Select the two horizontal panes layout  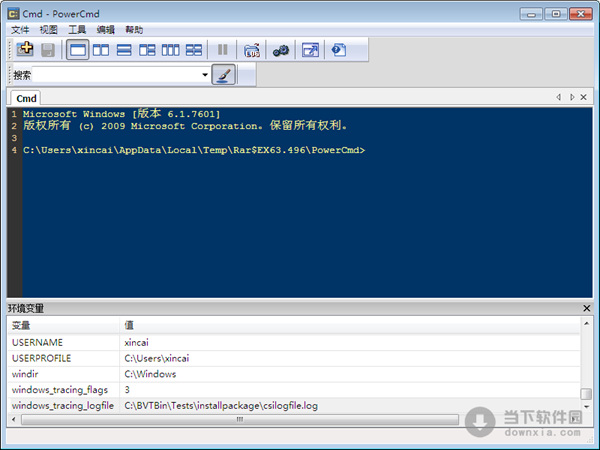(124, 50)
